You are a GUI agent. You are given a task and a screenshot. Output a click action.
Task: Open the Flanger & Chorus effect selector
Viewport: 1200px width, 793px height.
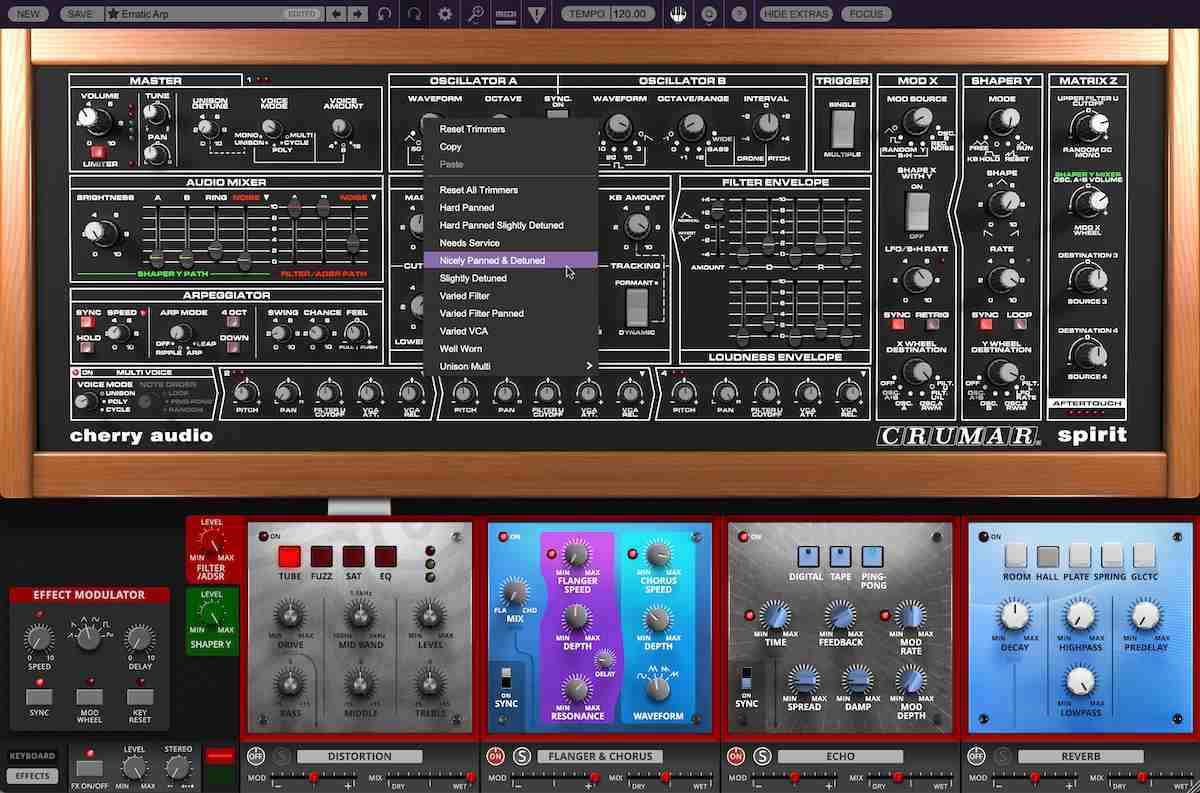(x=600, y=756)
